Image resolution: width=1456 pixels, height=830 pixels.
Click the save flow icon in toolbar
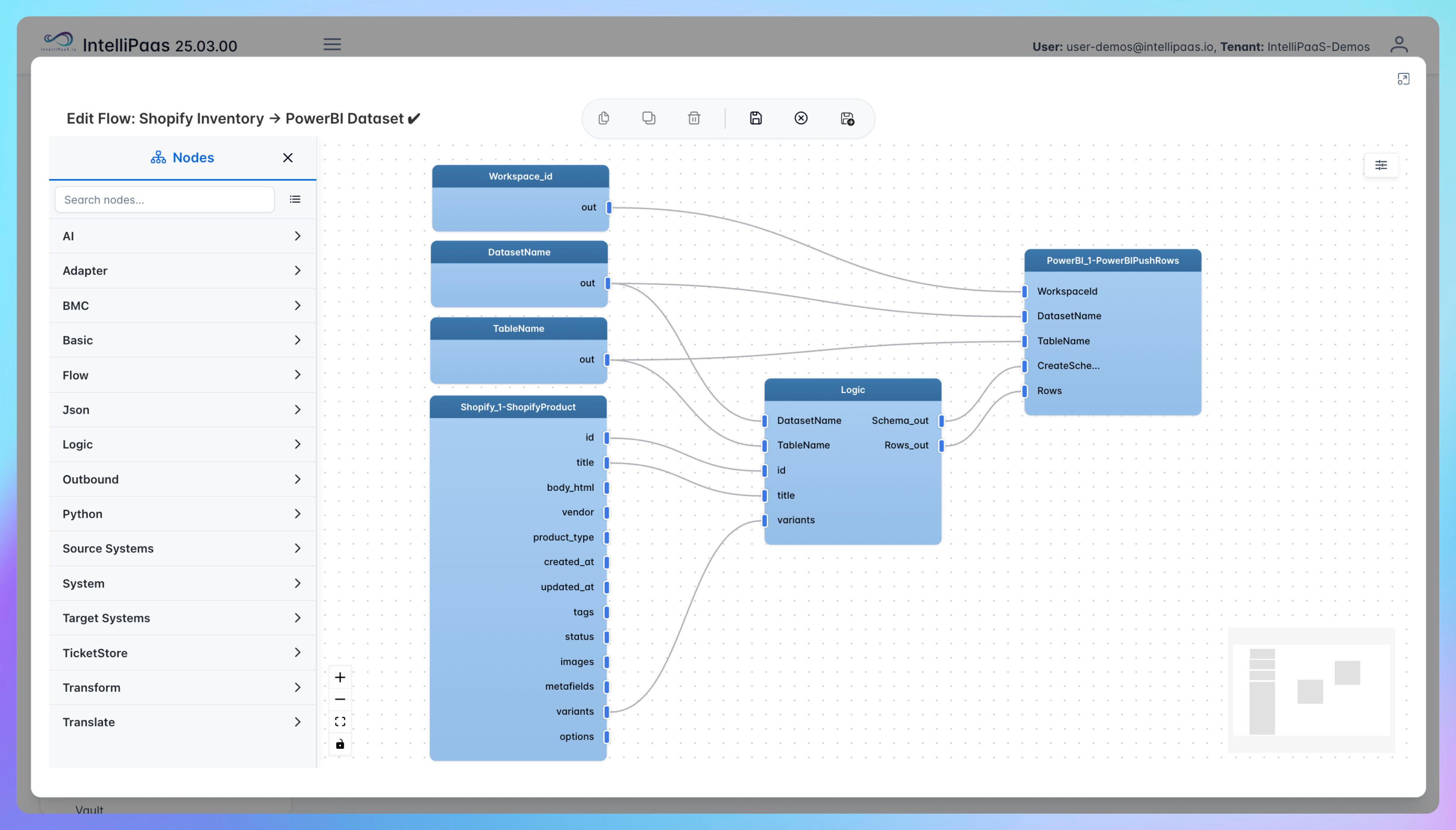(x=755, y=118)
